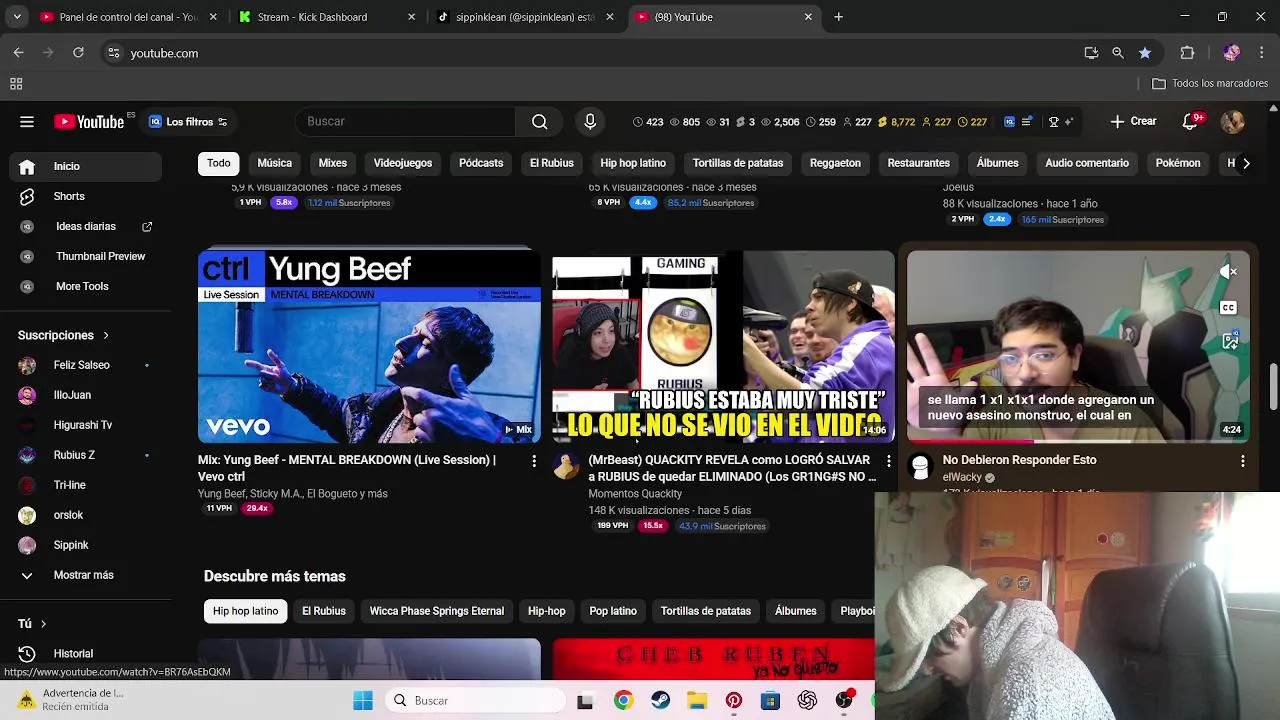This screenshot has width=1280, height=720.
Task: Unmute the preview video speaker icon
Action: [1229, 272]
